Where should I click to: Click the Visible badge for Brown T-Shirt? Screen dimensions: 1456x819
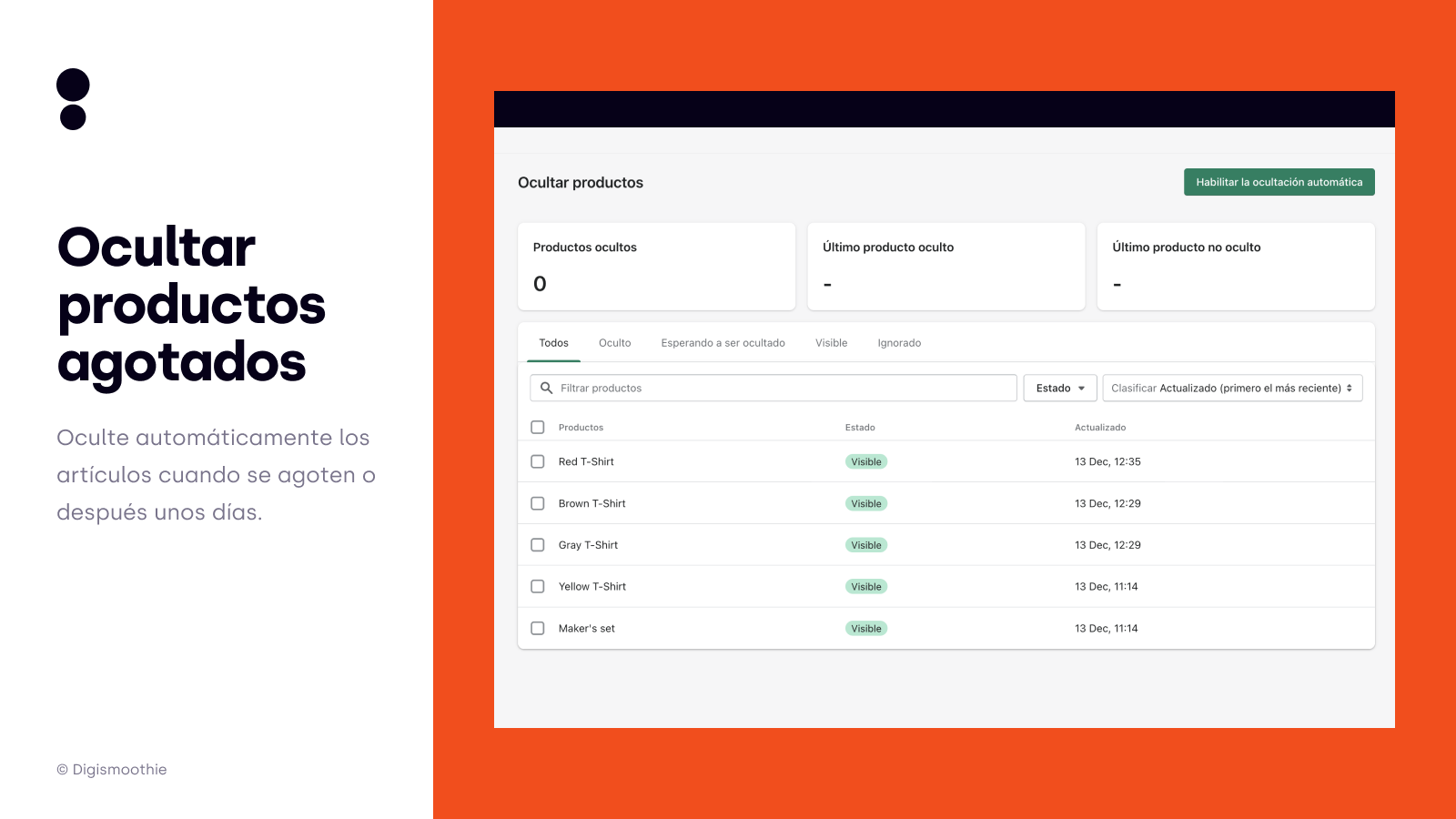coord(866,503)
